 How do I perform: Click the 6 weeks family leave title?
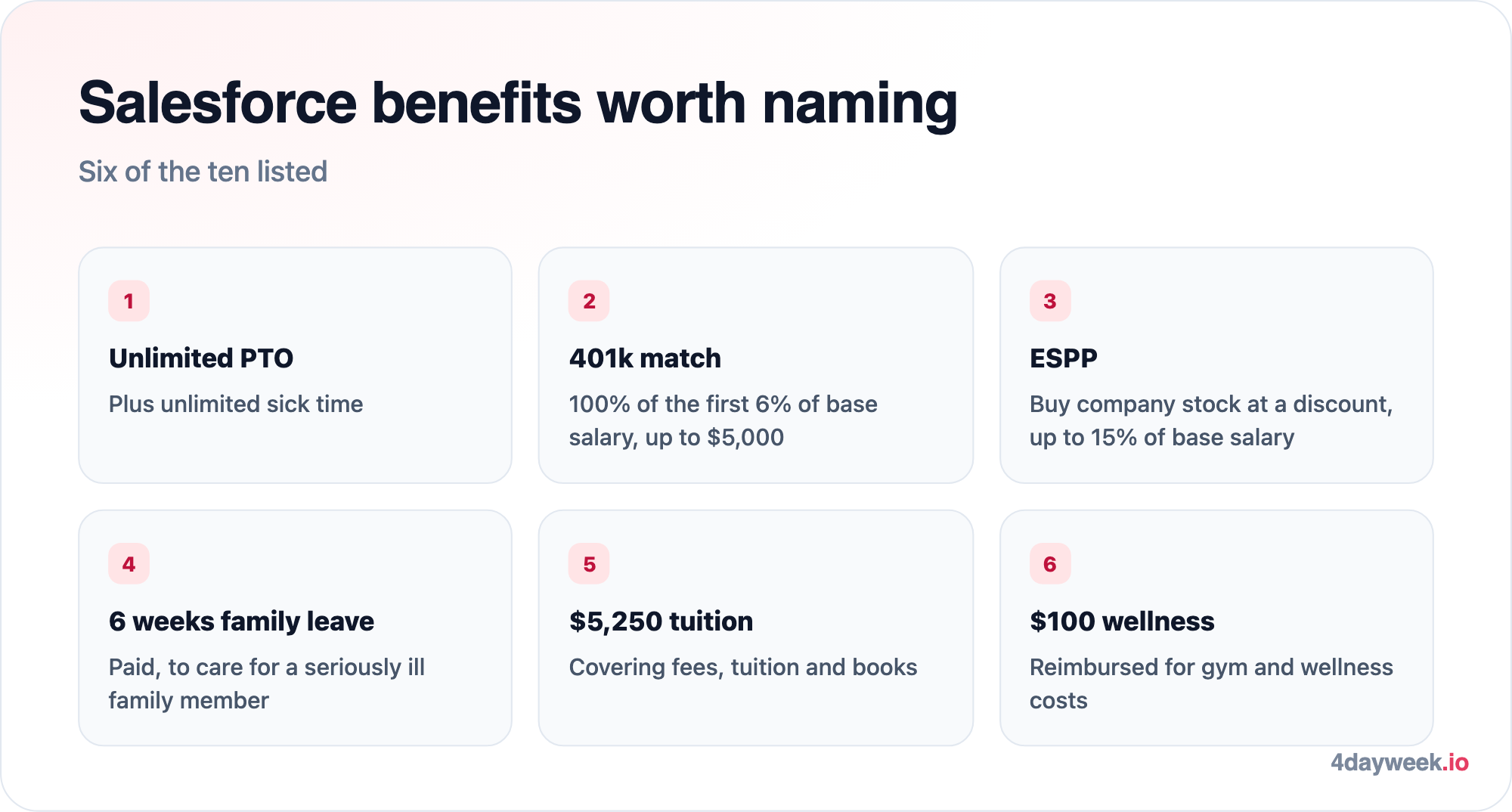[x=241, y=621]
